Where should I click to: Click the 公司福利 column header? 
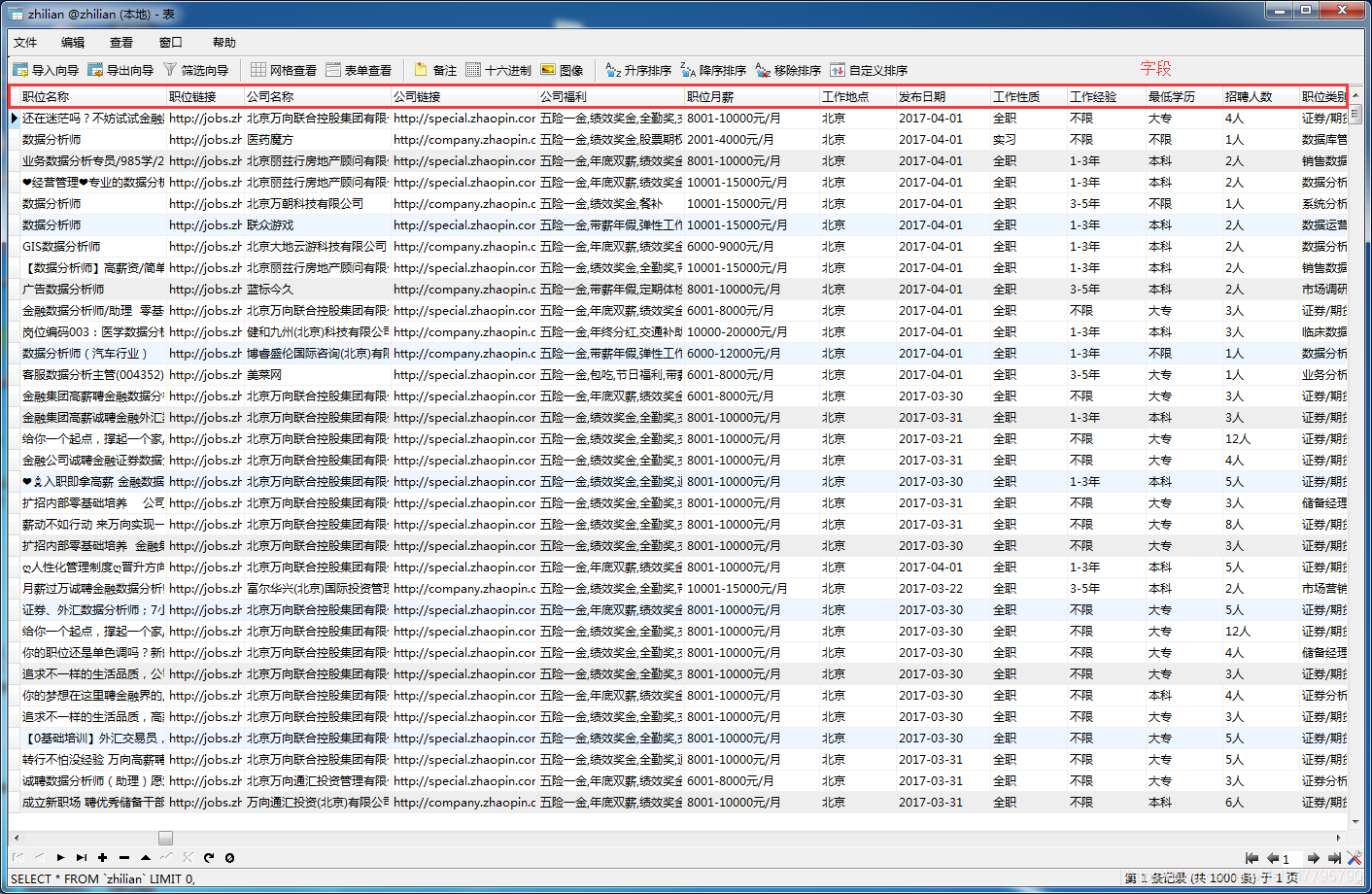(611, 96)
